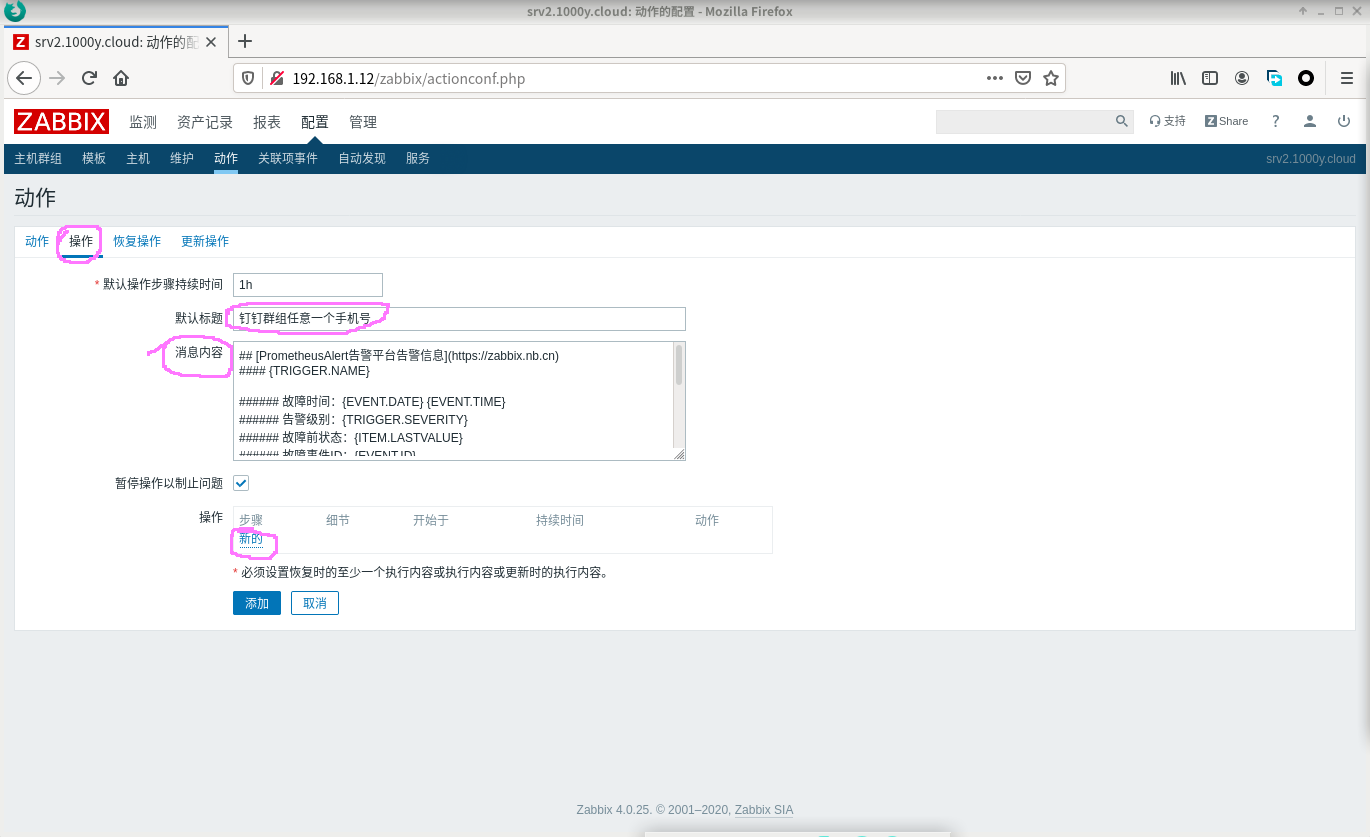Open the 管理 menu in Zabbix
The height and width of the screenshot is (837, 1370).
point(363,122)
